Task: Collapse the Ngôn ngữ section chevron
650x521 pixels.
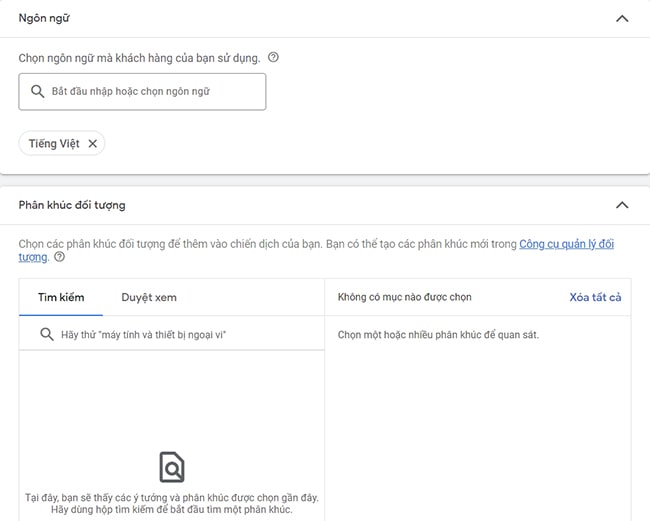Action: click(x=622, y=19)
